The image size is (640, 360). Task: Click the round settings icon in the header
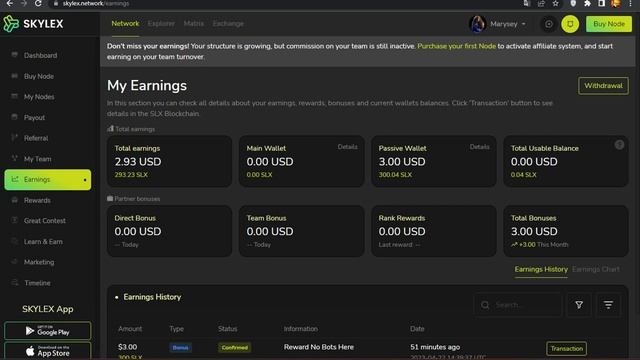pos(549,24)
